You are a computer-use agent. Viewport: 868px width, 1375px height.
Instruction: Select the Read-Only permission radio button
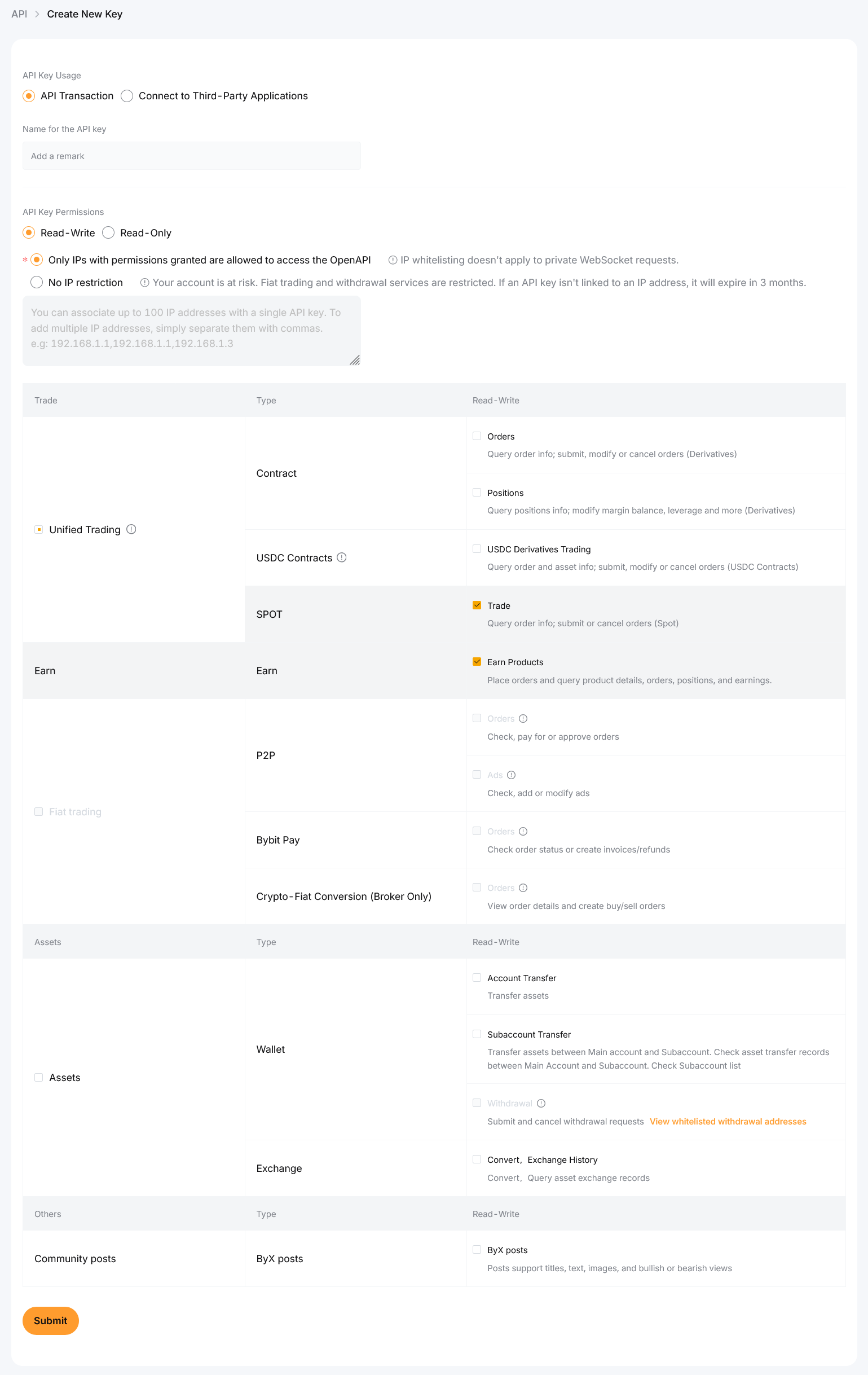point(108,233)
